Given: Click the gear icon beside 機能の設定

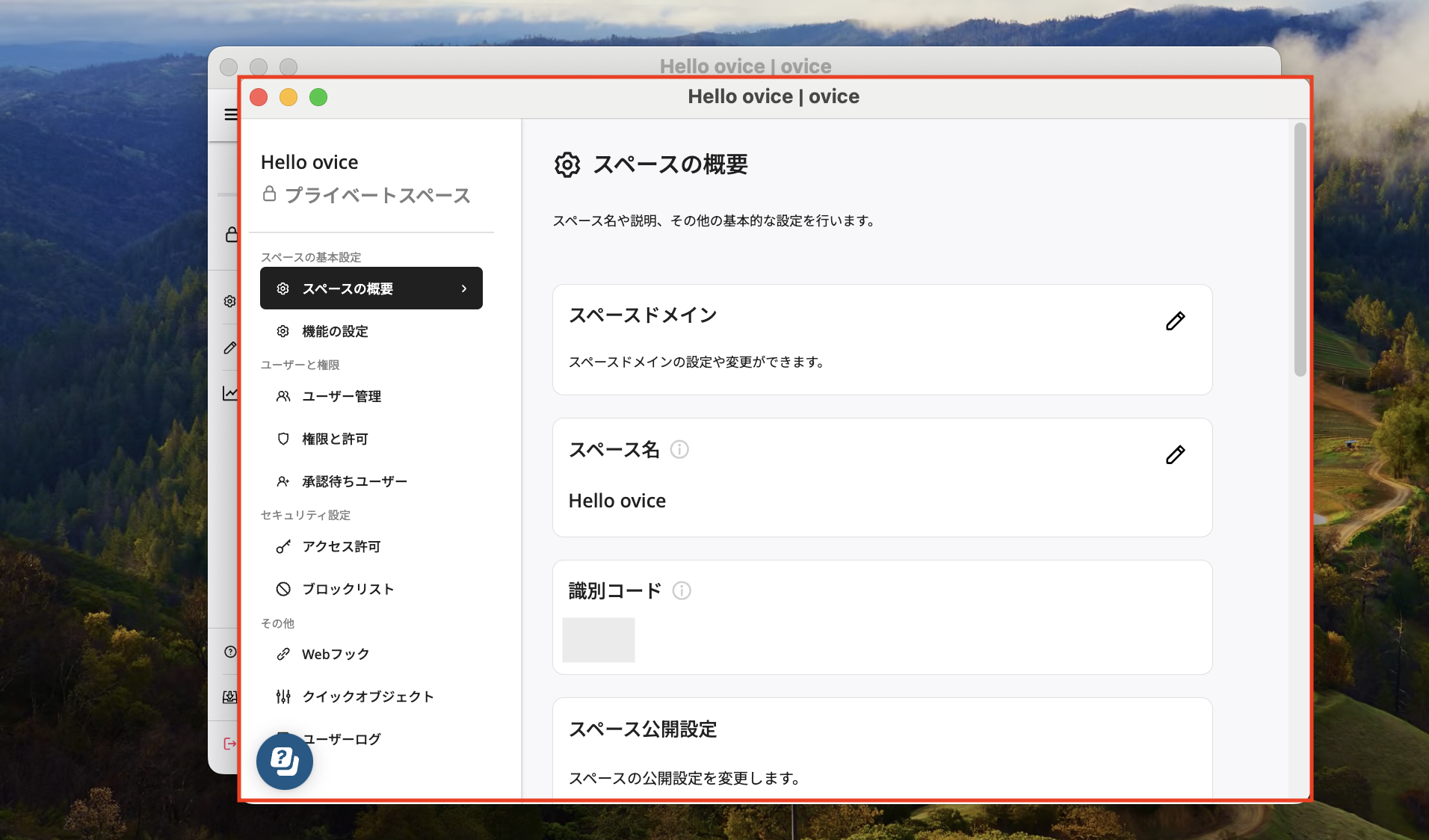Looking at the screenshot, I should 283,331.
